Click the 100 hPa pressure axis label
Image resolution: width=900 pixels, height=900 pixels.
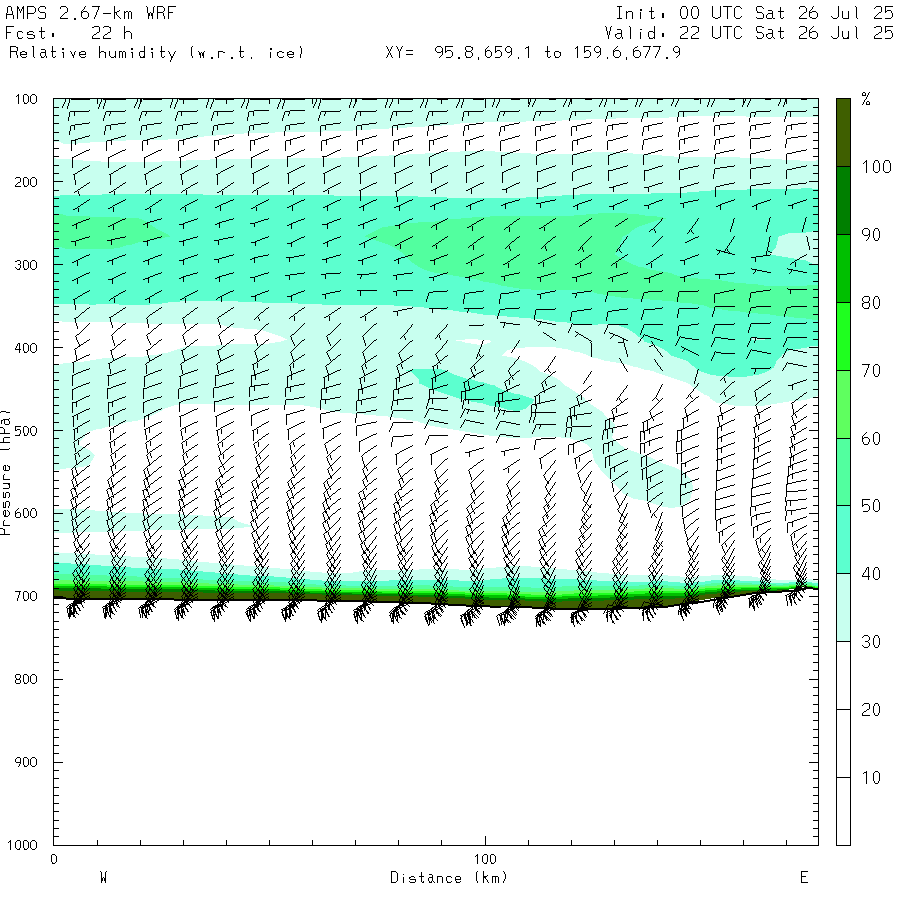coord(26,99)
